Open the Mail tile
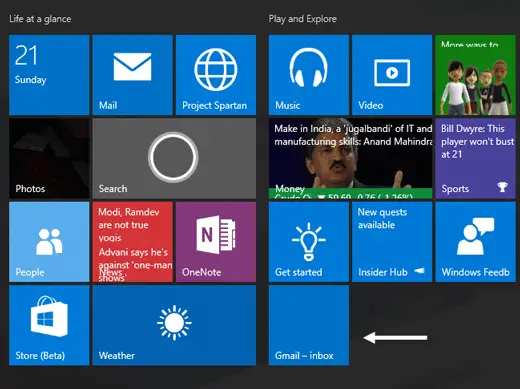This screenshot has height=389, width=520. pyautogui.click(x=132, y=75)
